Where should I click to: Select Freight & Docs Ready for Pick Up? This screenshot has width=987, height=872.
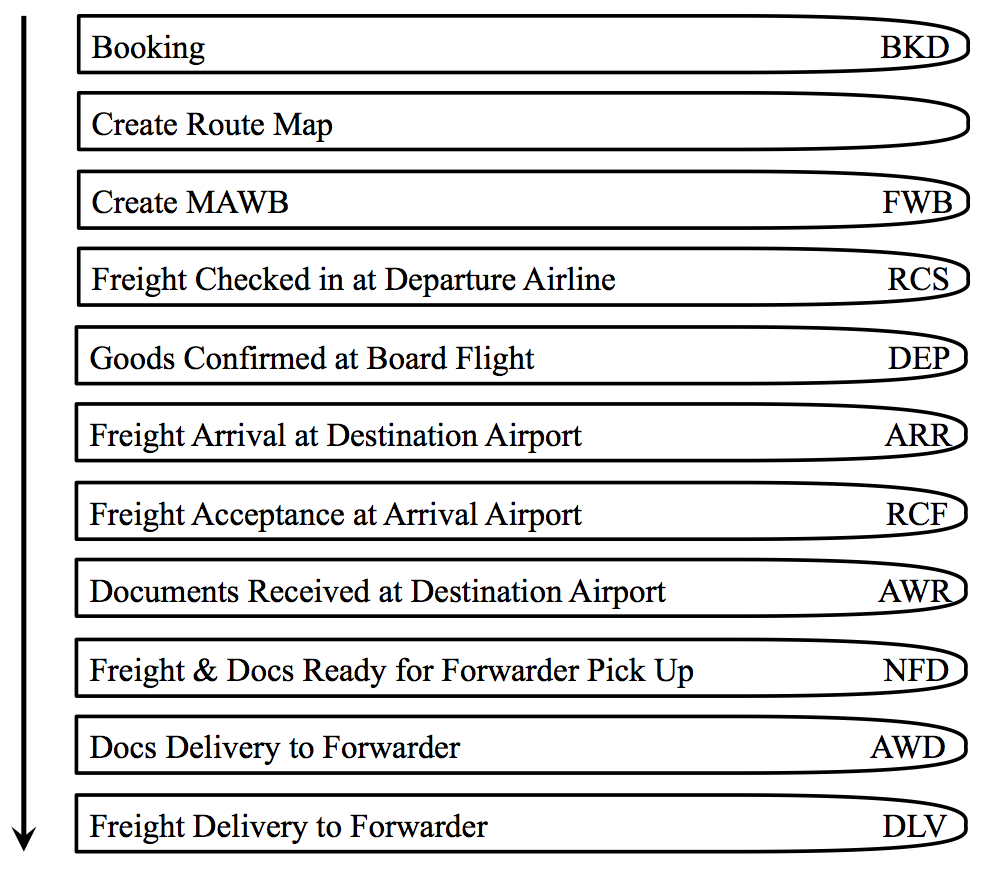392,670
